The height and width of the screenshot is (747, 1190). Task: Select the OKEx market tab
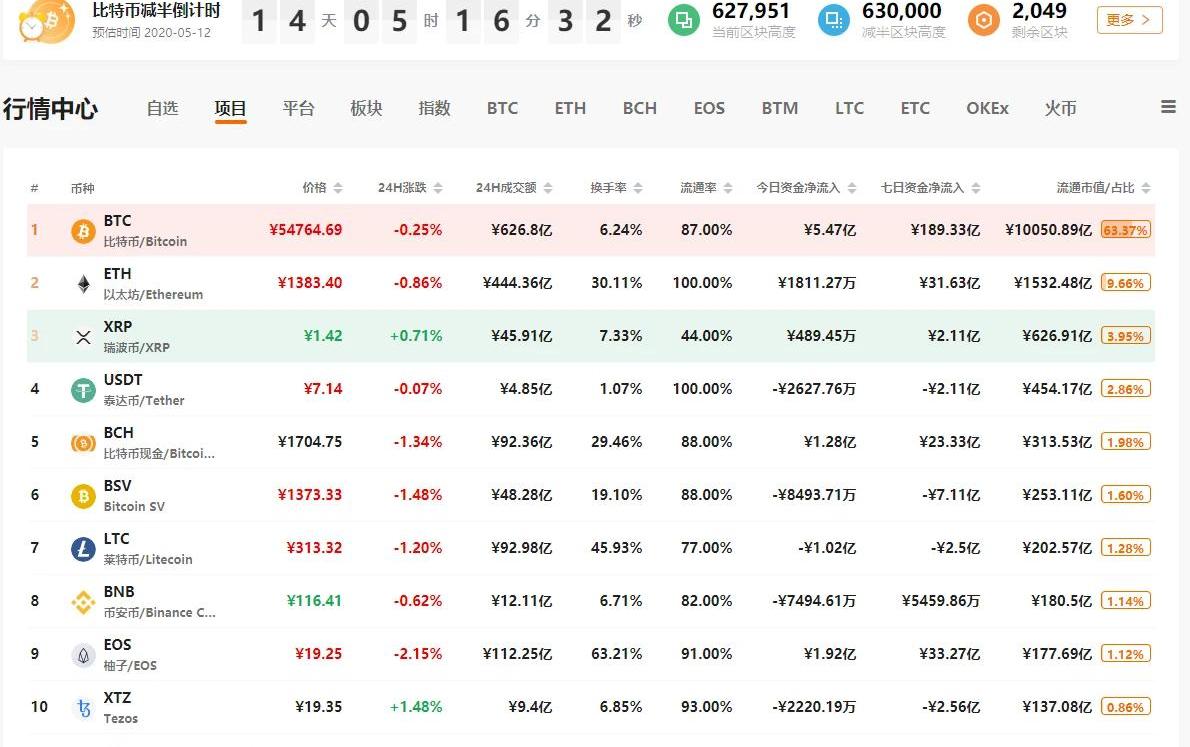[987, 108]
